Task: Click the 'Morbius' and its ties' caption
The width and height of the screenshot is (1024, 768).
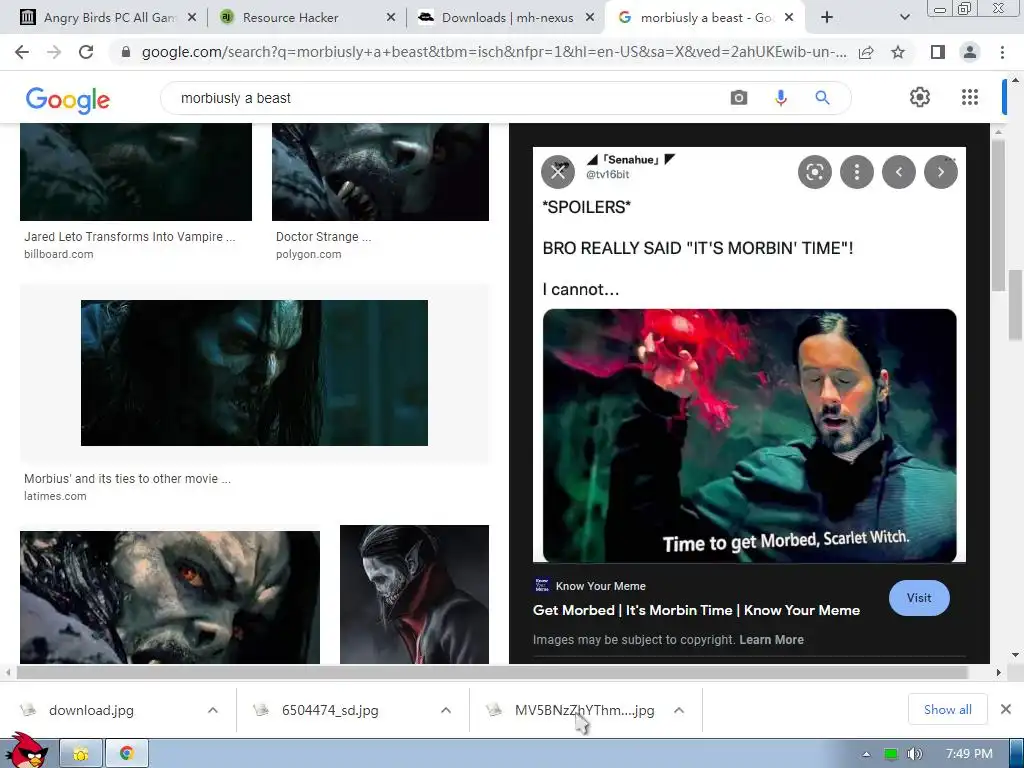Action: [x=127, y=479]
